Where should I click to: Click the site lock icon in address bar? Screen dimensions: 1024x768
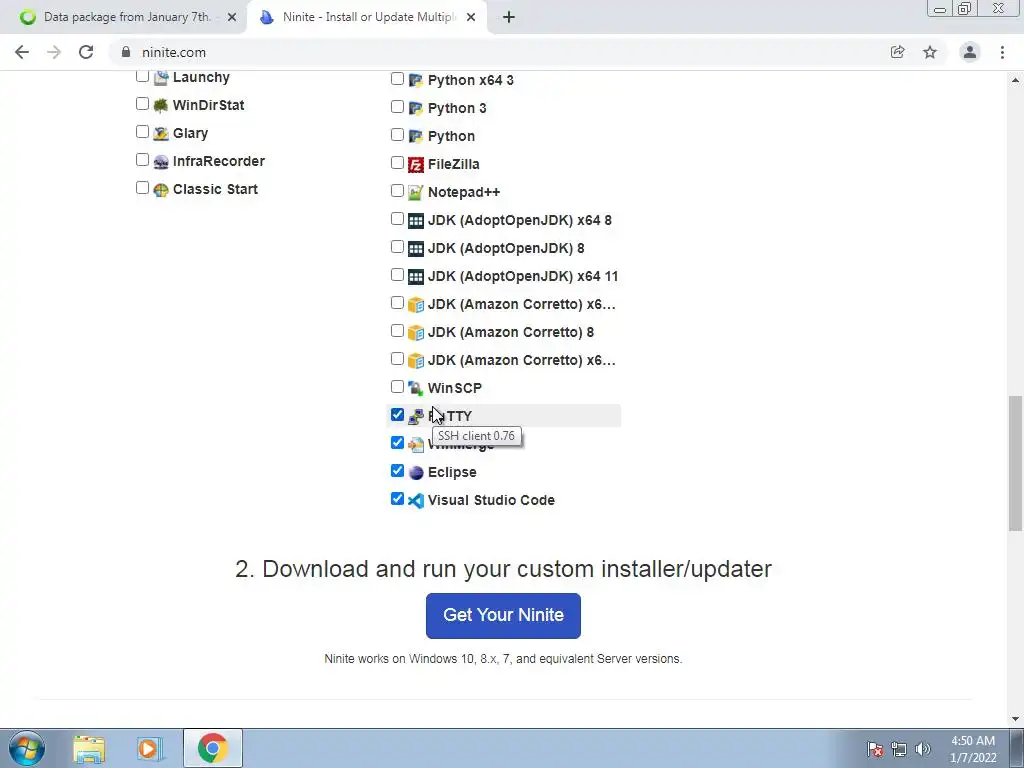126,52
